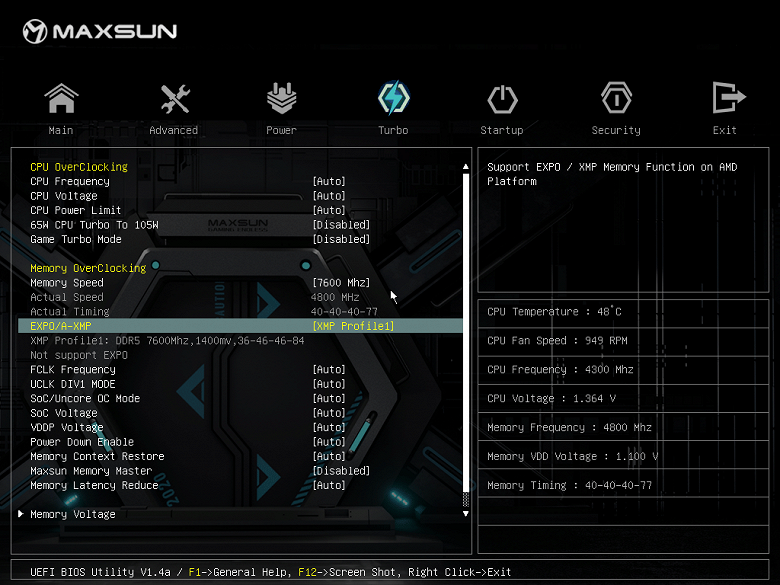Open the Startup power-button icon
Screen dimensions: 780x585
(x=502, y=99)
